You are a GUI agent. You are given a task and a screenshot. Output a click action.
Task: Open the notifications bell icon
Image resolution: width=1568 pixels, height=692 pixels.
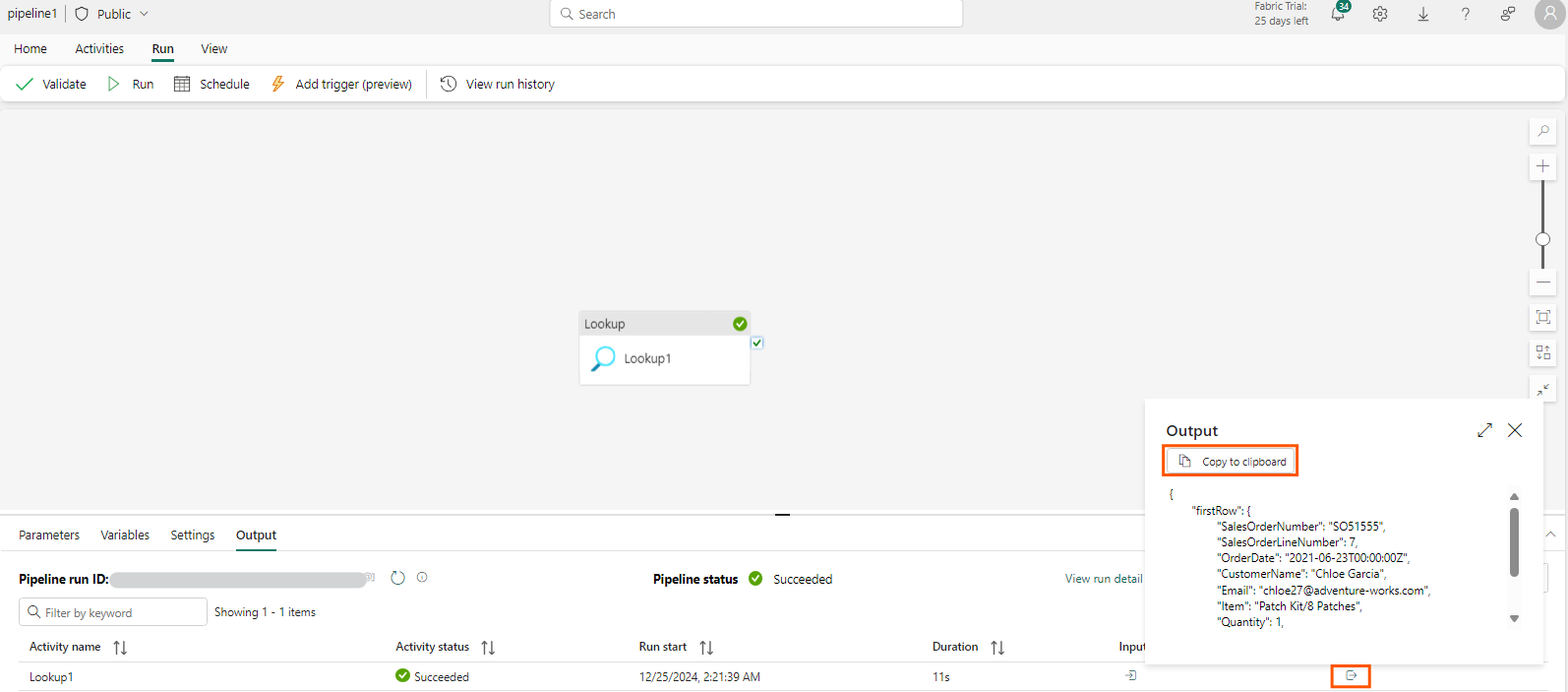pos(1338,14)
